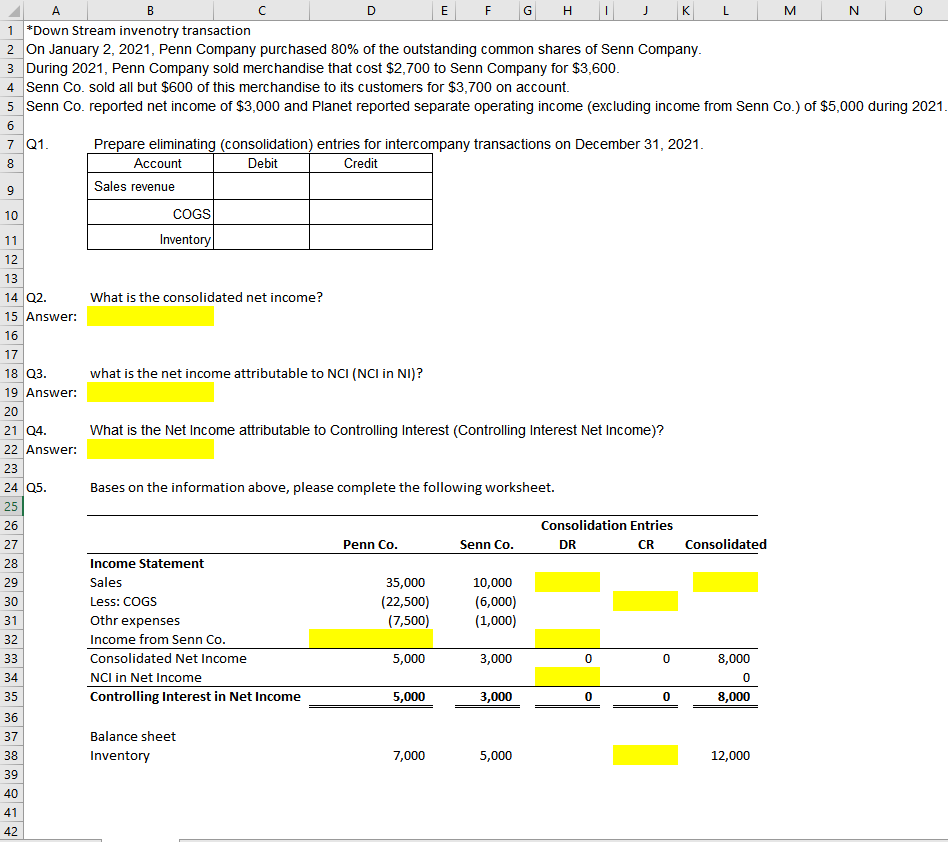Click the yellow answer cell for Q3

coord(150,391)
